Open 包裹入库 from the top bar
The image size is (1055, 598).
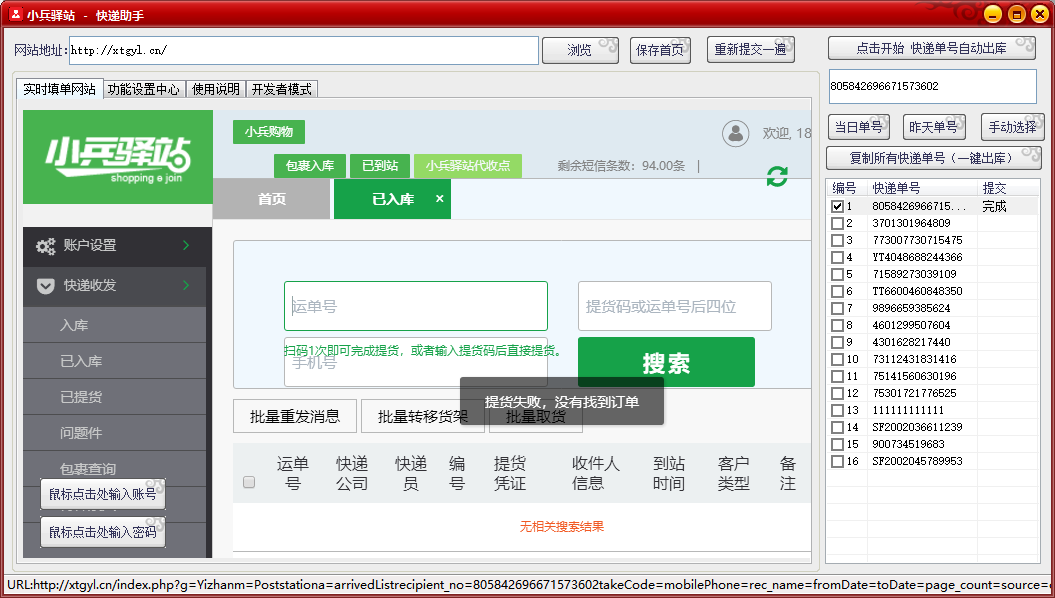click(x=310, y=165)
